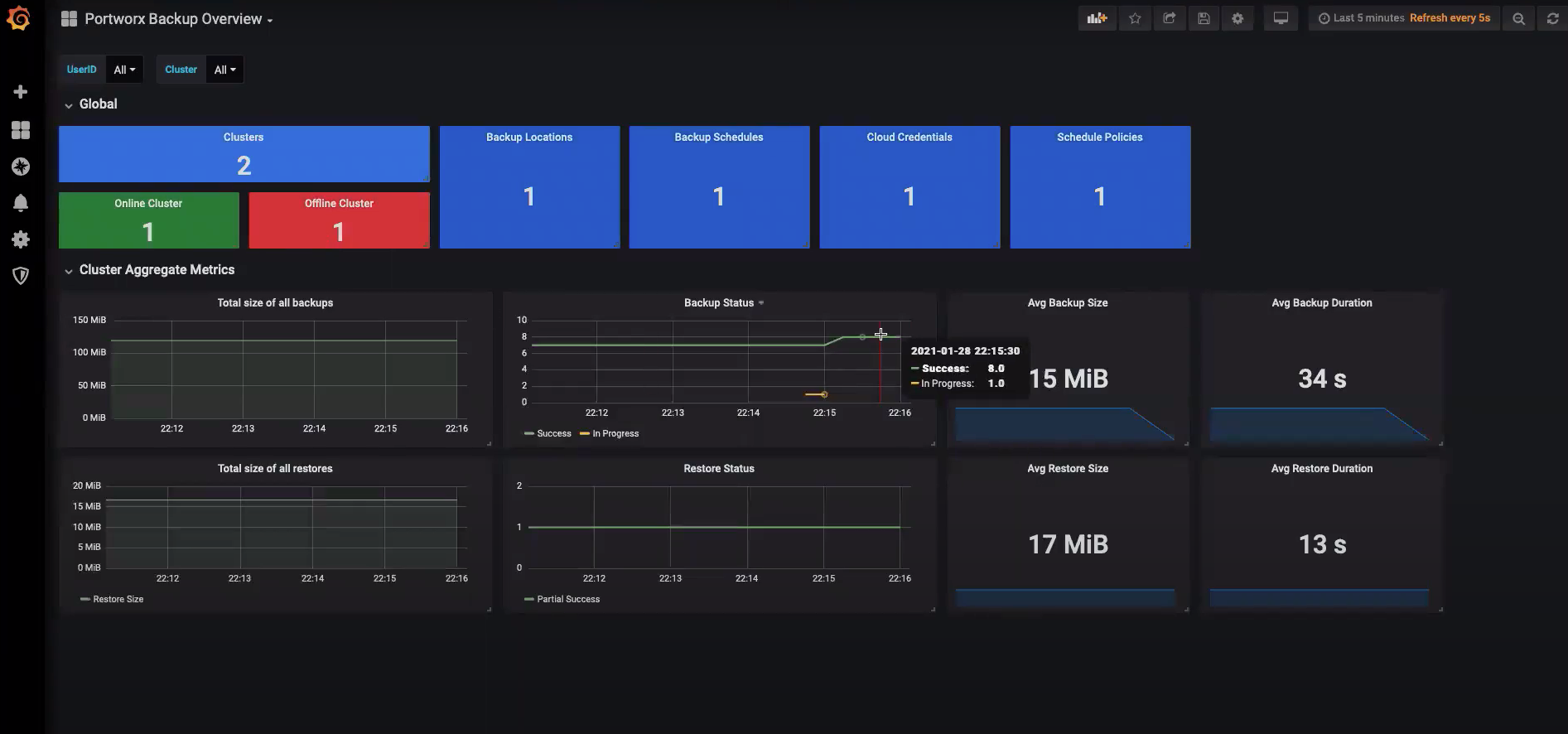This screenshot has width=1568, height=734.
Task: Open the Alerting bell icon
Action: (x=21, y=203)
